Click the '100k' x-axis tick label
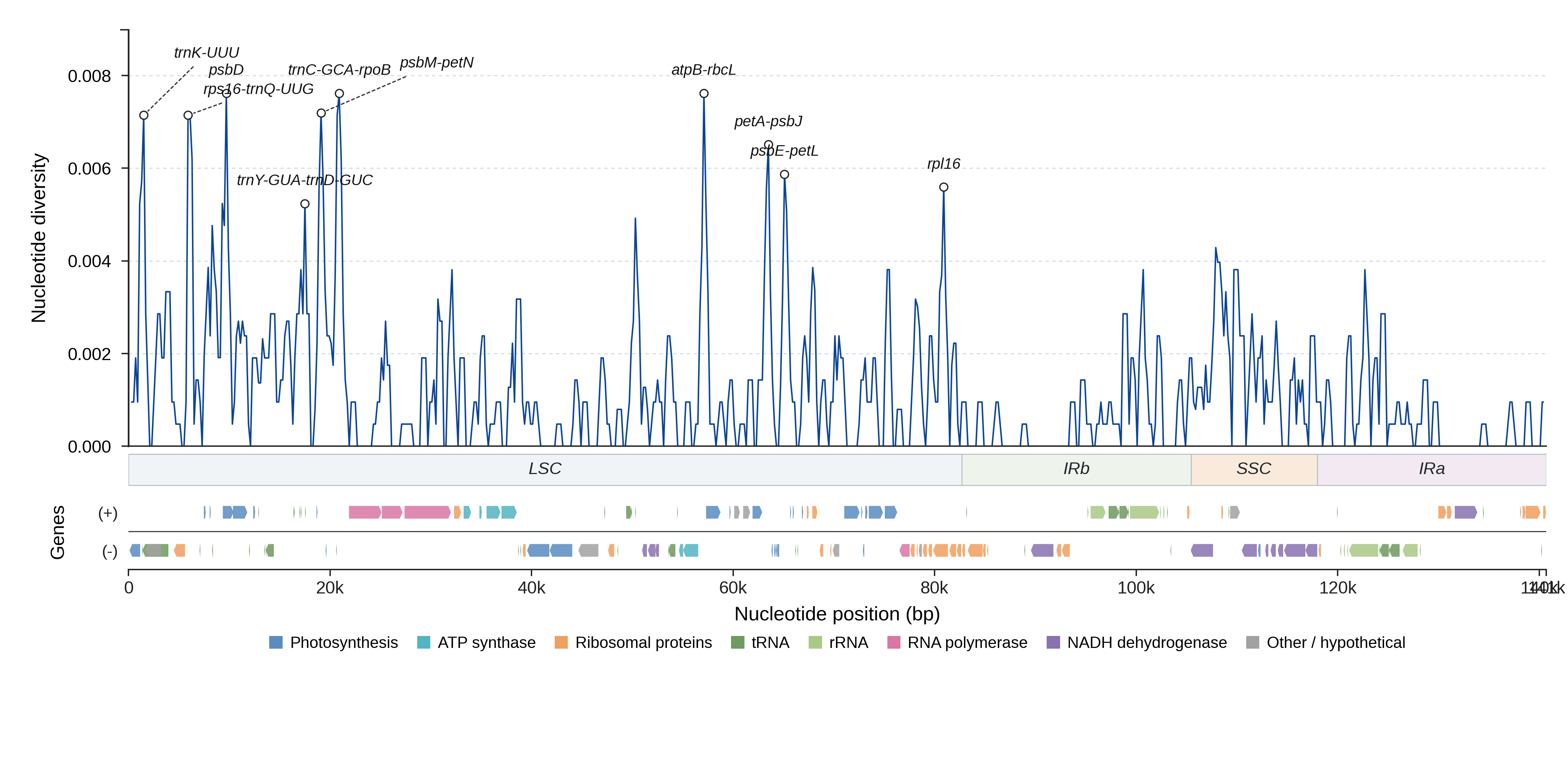 pos(1136,588)
